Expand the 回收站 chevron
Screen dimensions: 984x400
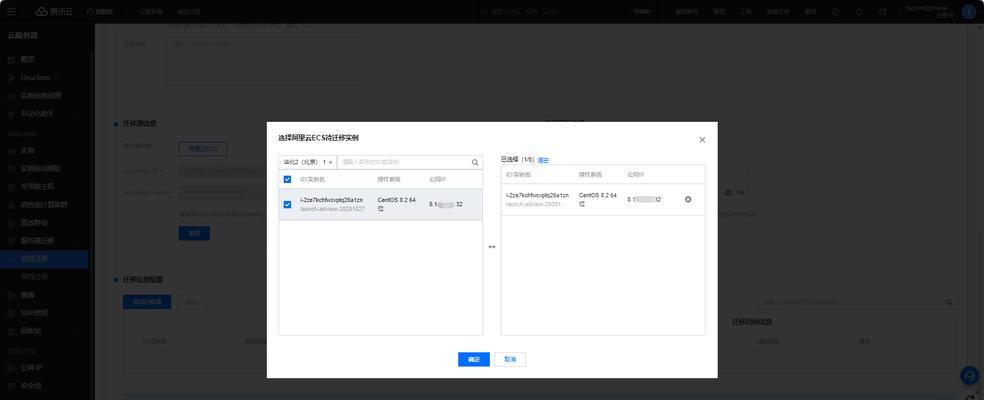click(x=76, y=331)
